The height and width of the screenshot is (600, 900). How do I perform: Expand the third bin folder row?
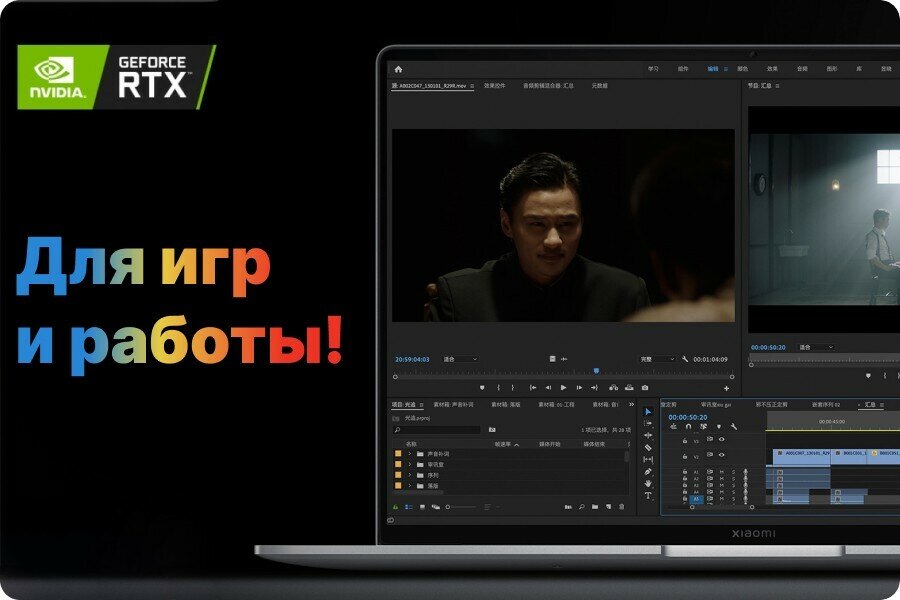pos(410,475)
